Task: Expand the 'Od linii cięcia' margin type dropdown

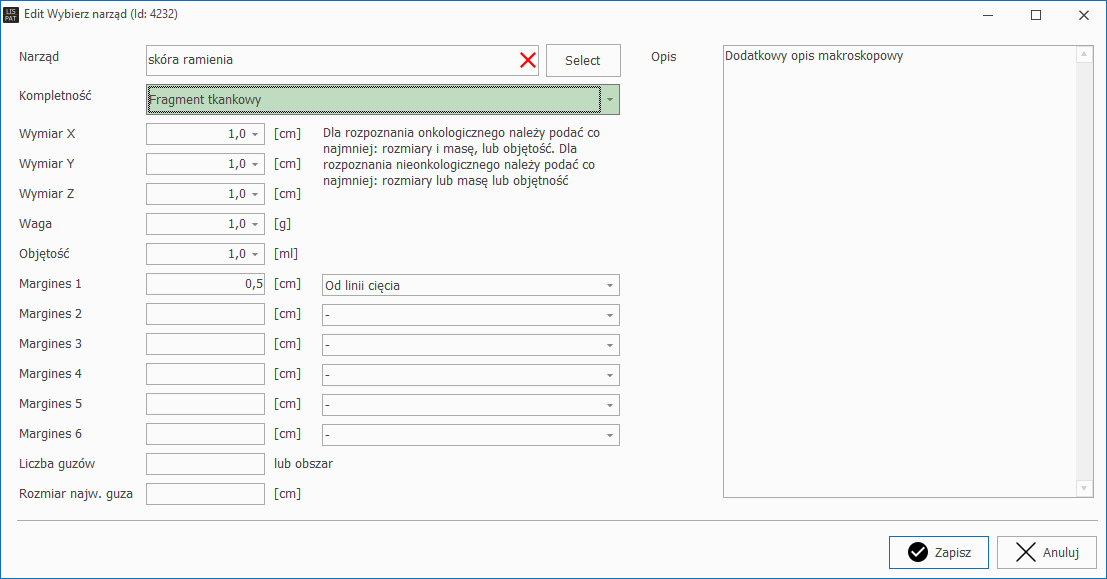Action: coord(609,285)
